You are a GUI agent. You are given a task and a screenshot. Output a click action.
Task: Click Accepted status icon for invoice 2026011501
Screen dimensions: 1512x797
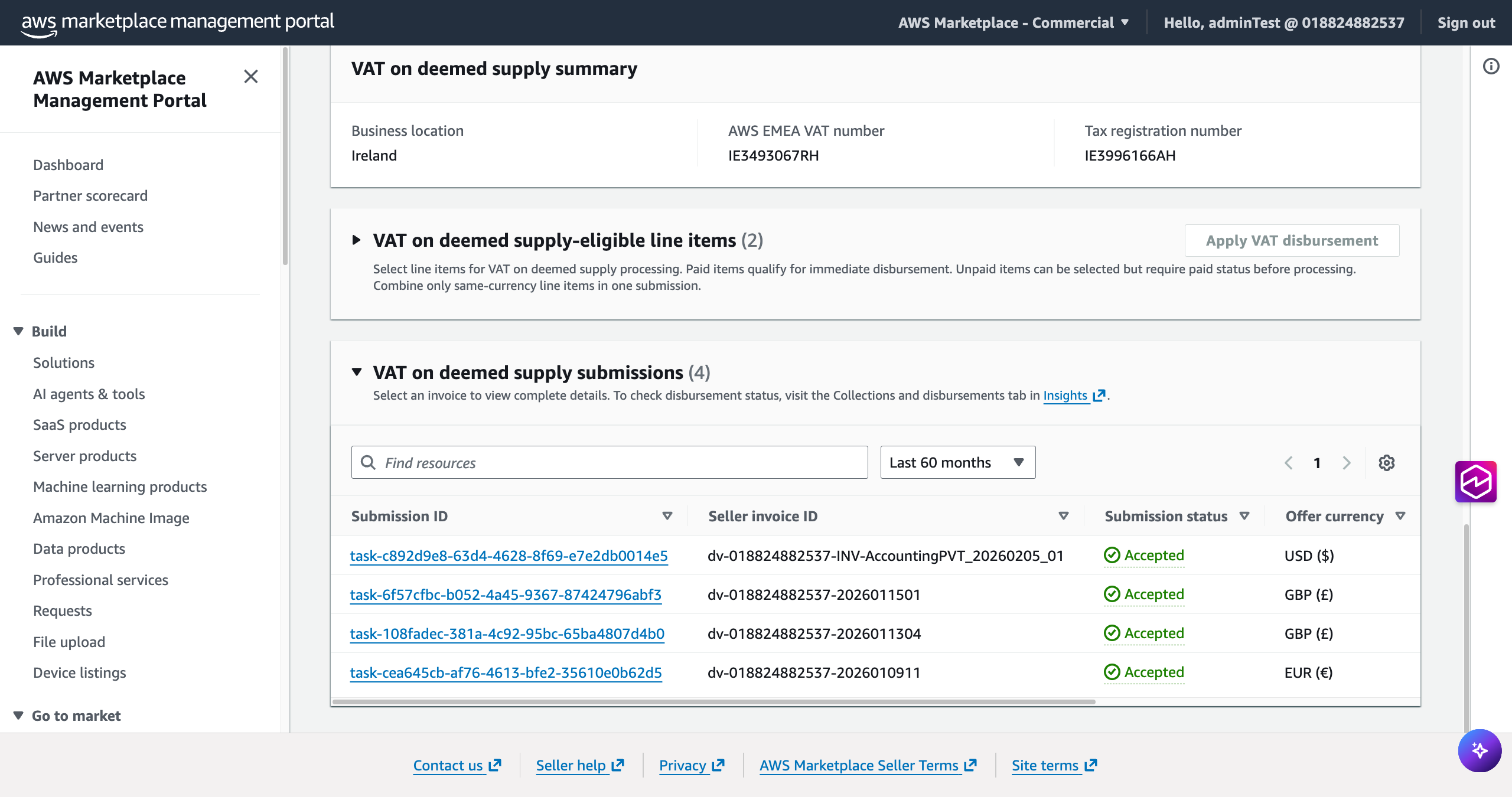point(1112,594)
